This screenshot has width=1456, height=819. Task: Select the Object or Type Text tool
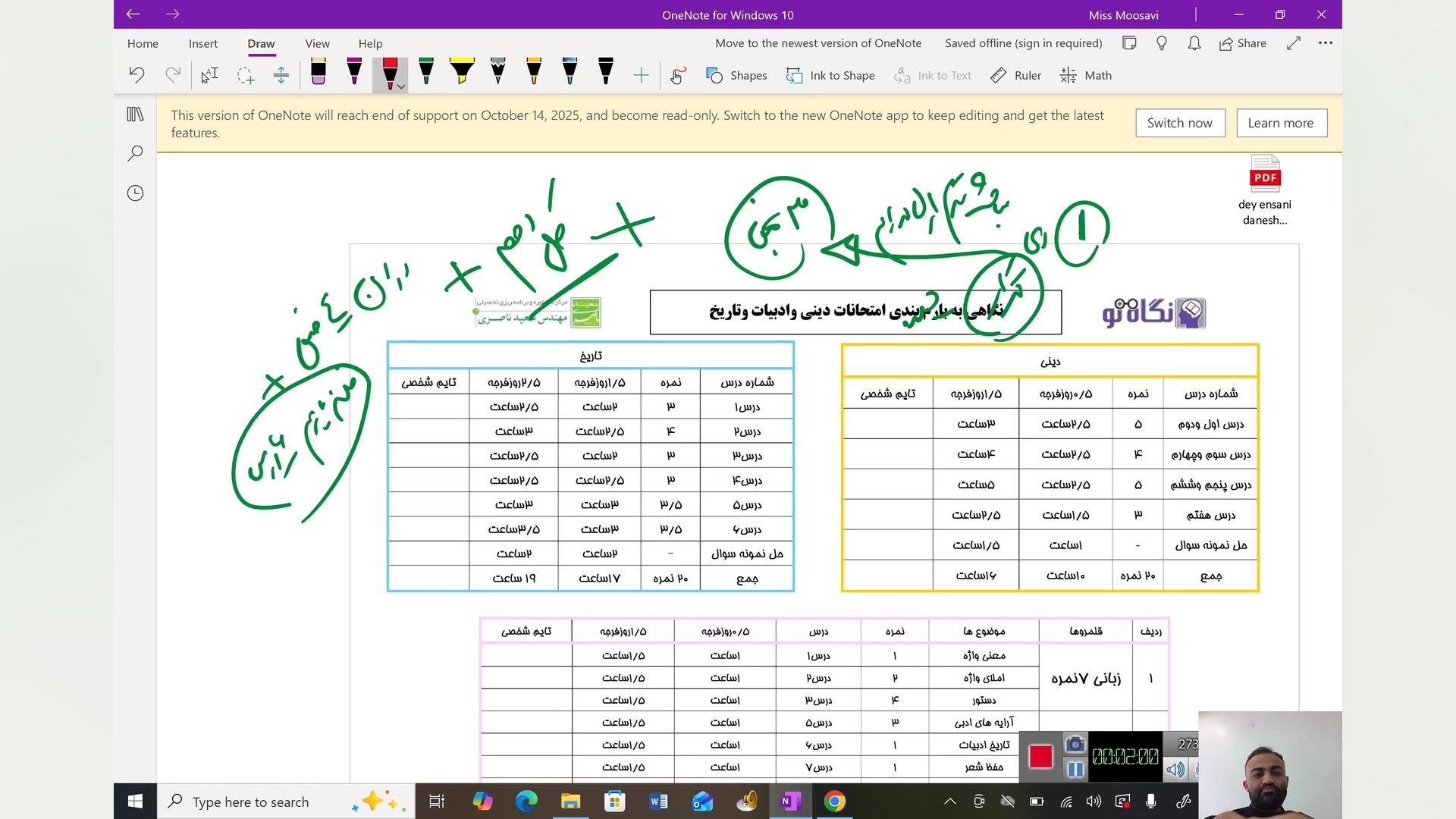209,75
